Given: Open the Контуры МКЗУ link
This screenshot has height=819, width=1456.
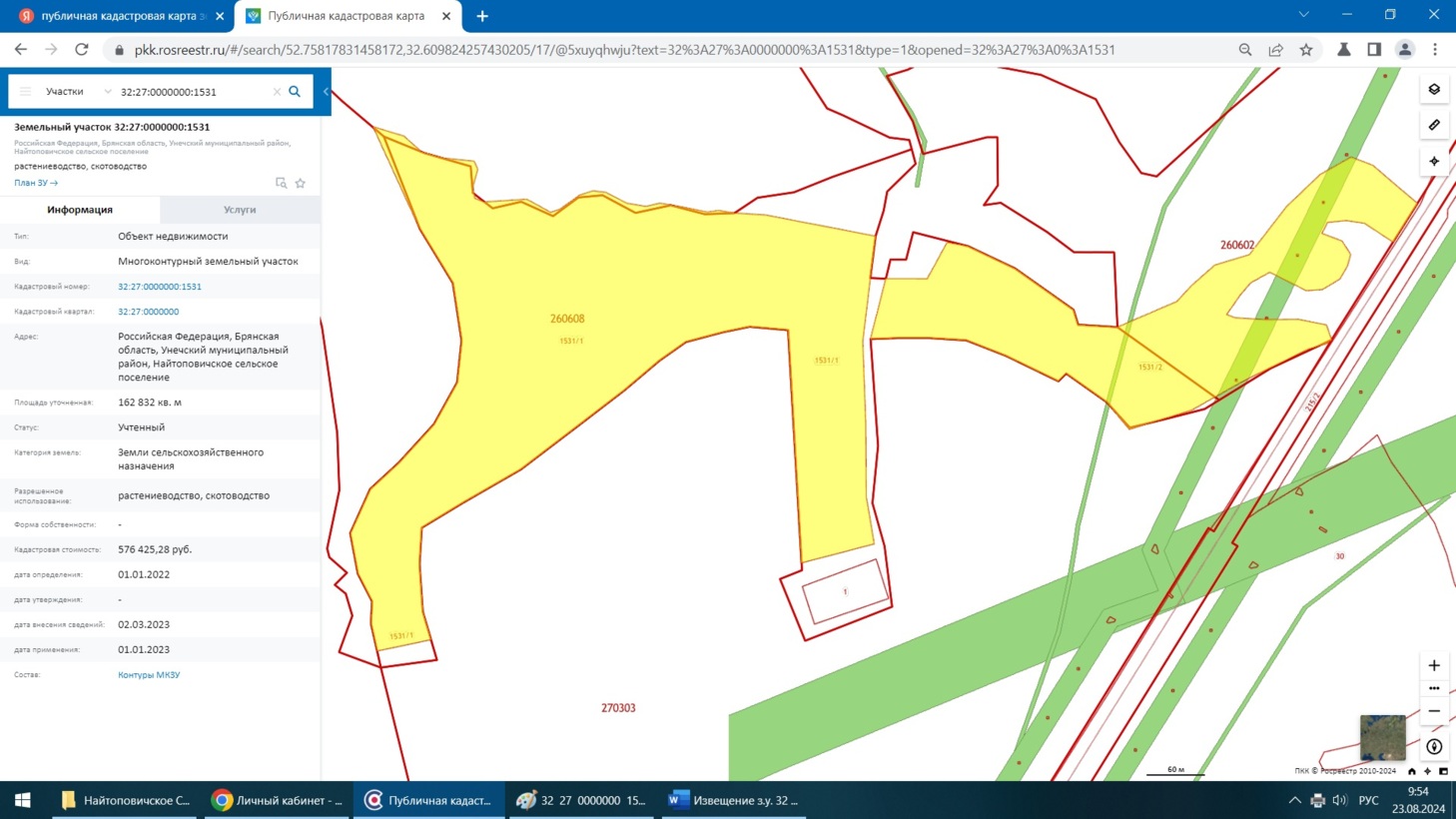Looking at the screenshot, I should [x=149, y=675].
